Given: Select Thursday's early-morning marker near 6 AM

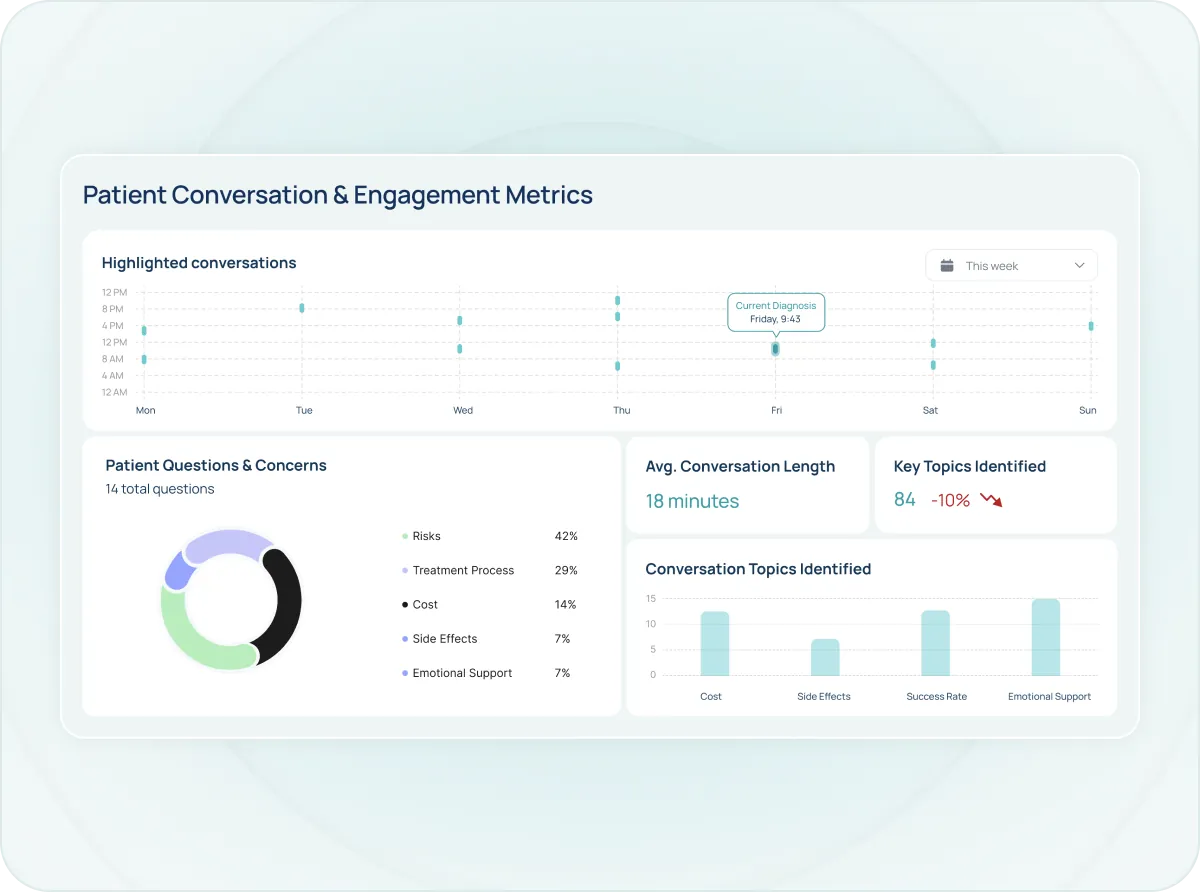Looking at the screenshot, I should click(618, 366).
